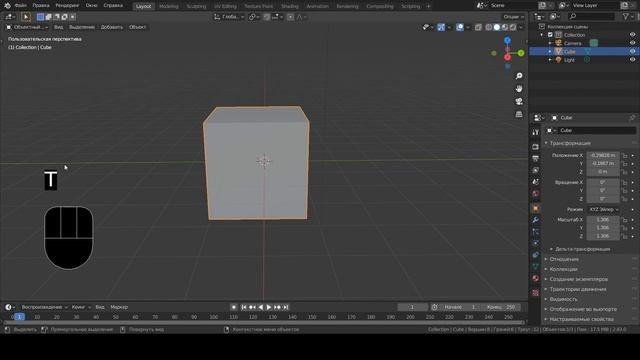
Task: Open the Object Constraints properties tab
Action: (536, 255)
